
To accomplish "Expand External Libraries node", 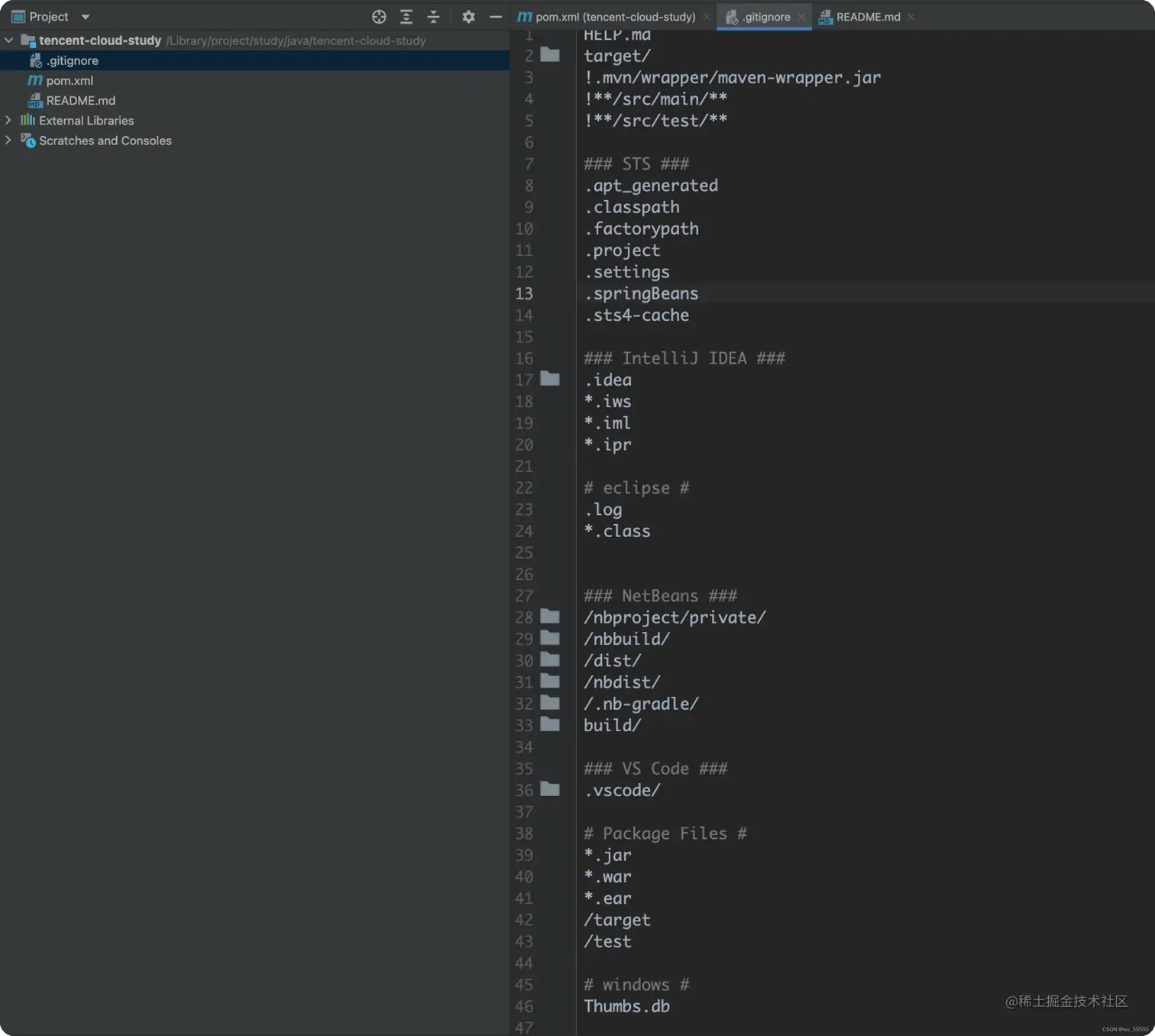I will (x=8, y=120).
